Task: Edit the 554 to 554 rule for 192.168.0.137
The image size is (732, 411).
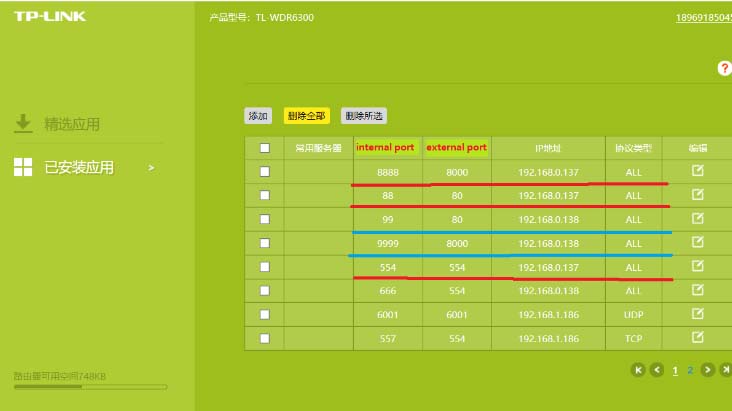Action: 697,266
